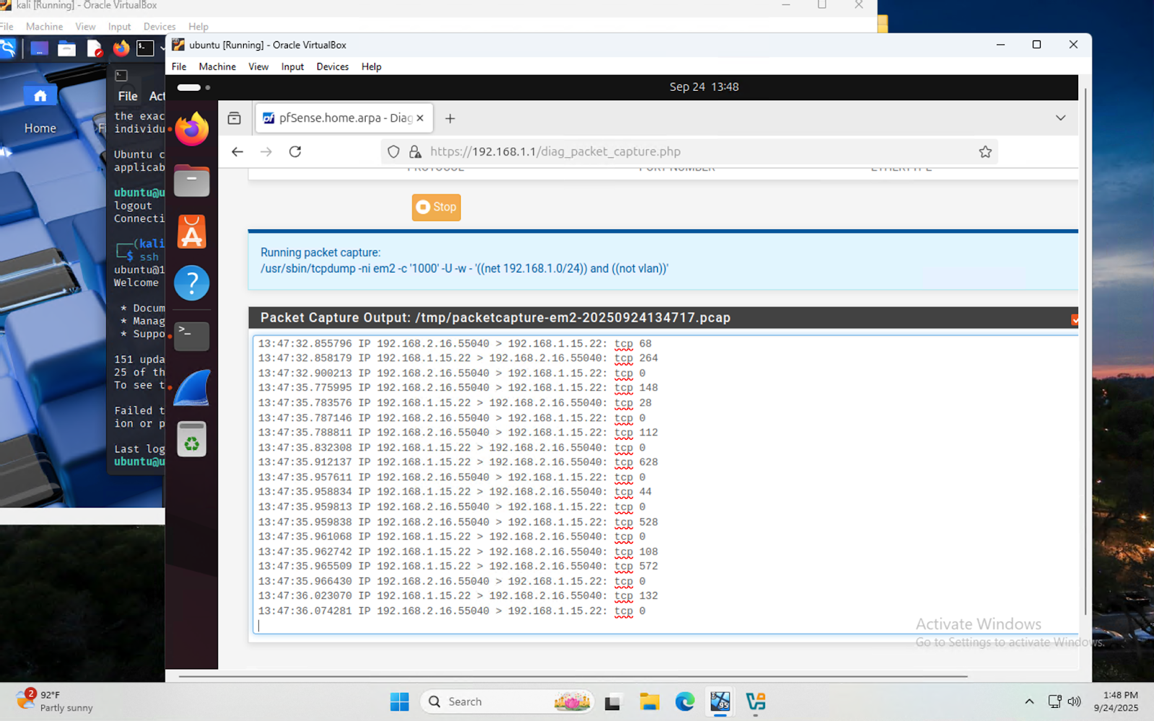Image resolution: width=1154 pixels, height=721 pixels.
Task: Select first capture line 13:47:32.855796
Action: click(x=455, y=344)
